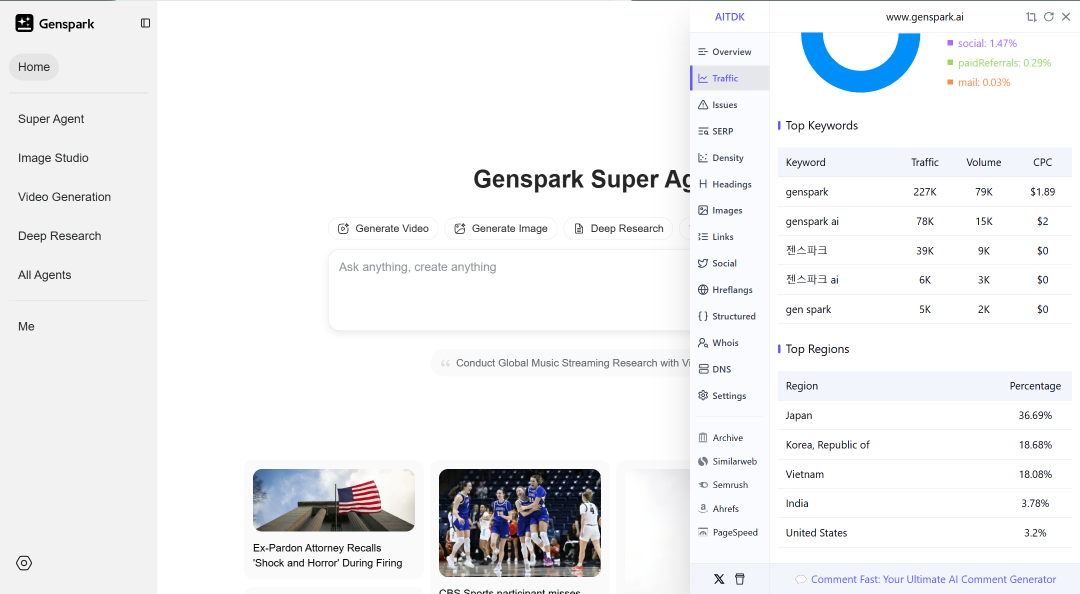1080x594 pixels.
Task: Open the Overview section
Action: coord(729,52)
